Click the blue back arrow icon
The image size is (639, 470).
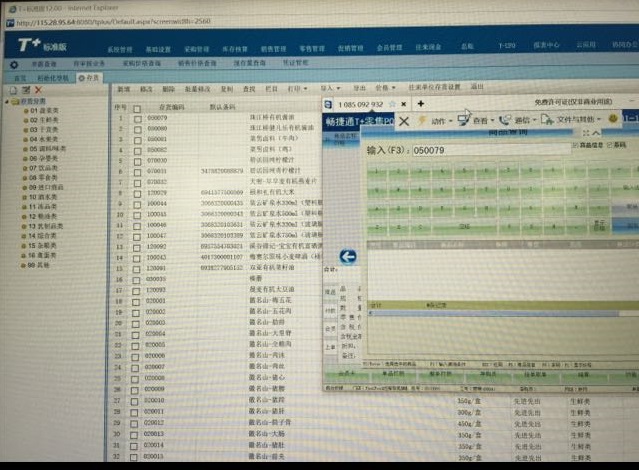pyautogui.click(x=348, y=257)
